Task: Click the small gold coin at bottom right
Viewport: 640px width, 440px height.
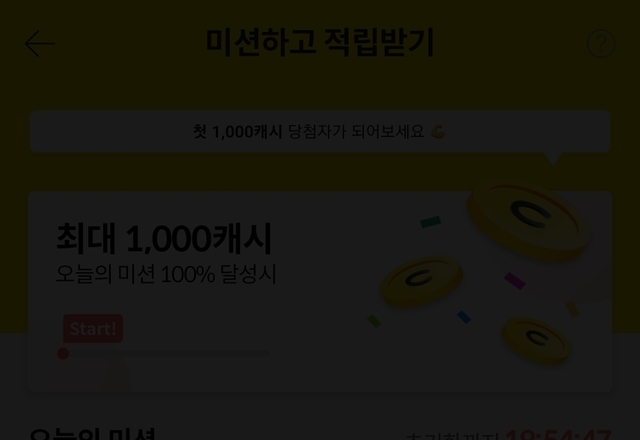Action: tap(536, 340)
